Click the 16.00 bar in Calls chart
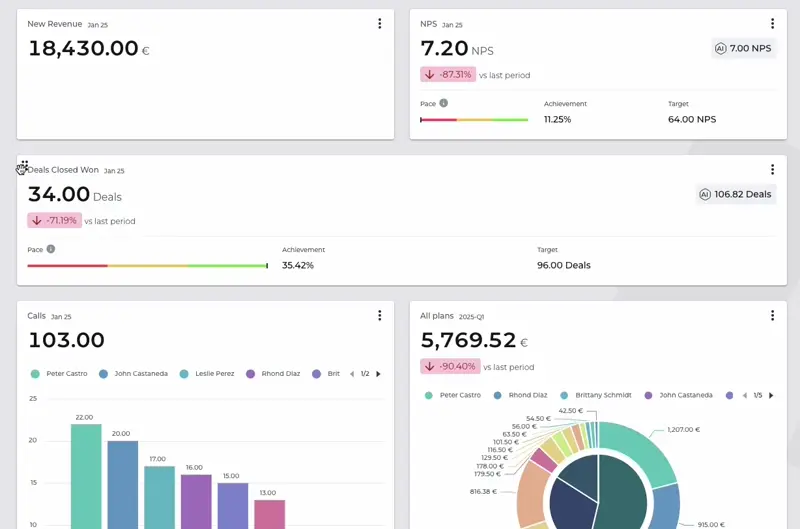Viewport: 800px width, 529px height. pos(196,501)
